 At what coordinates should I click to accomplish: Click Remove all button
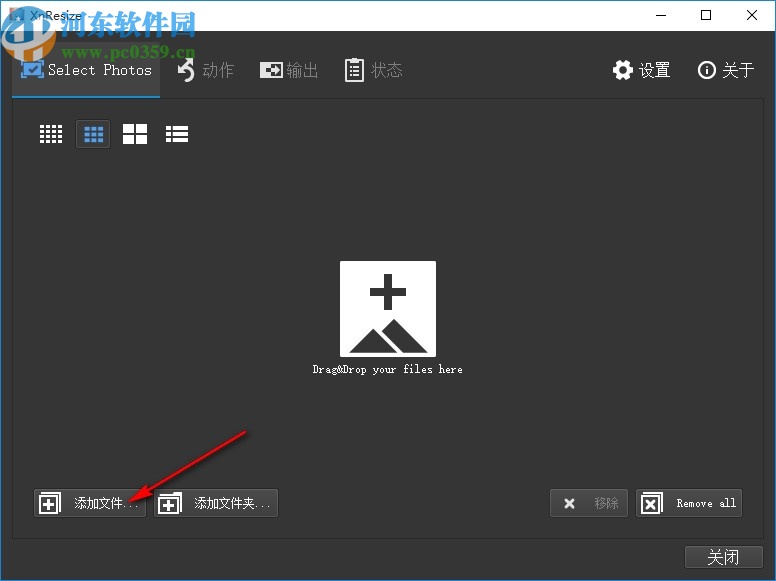click(x=689, y=503)
